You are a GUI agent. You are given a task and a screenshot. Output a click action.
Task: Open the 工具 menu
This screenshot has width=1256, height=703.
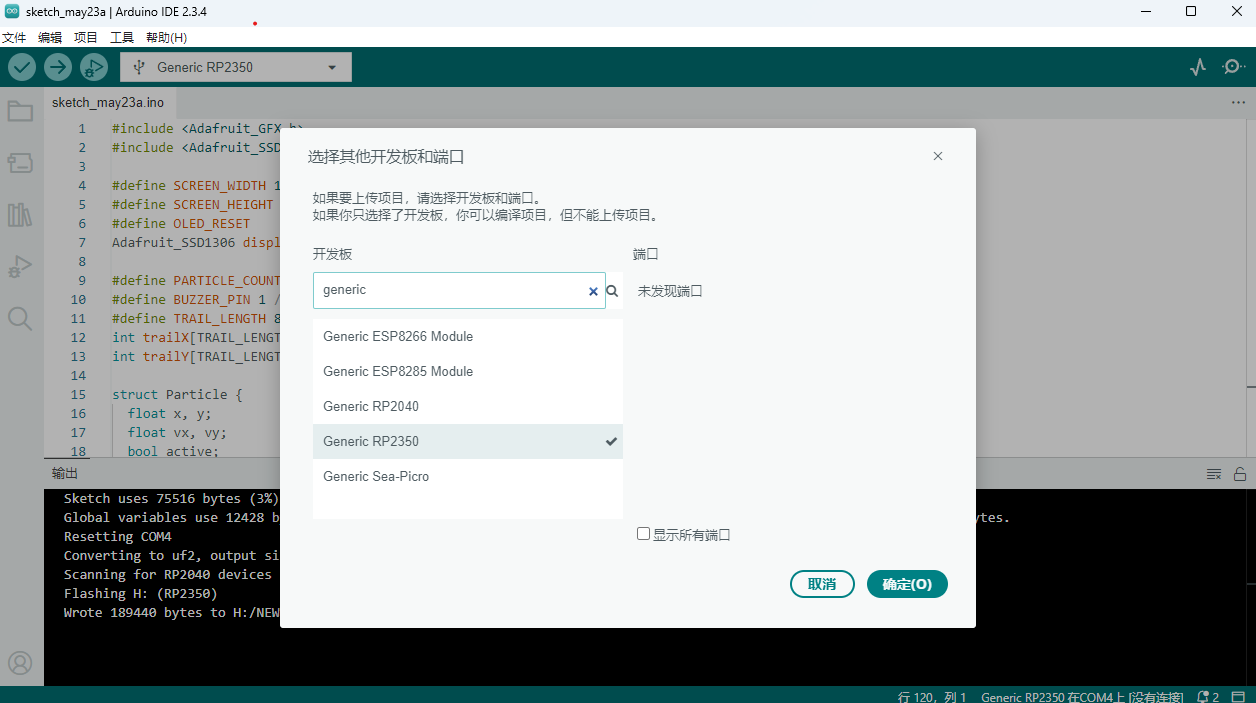(122, 37)
